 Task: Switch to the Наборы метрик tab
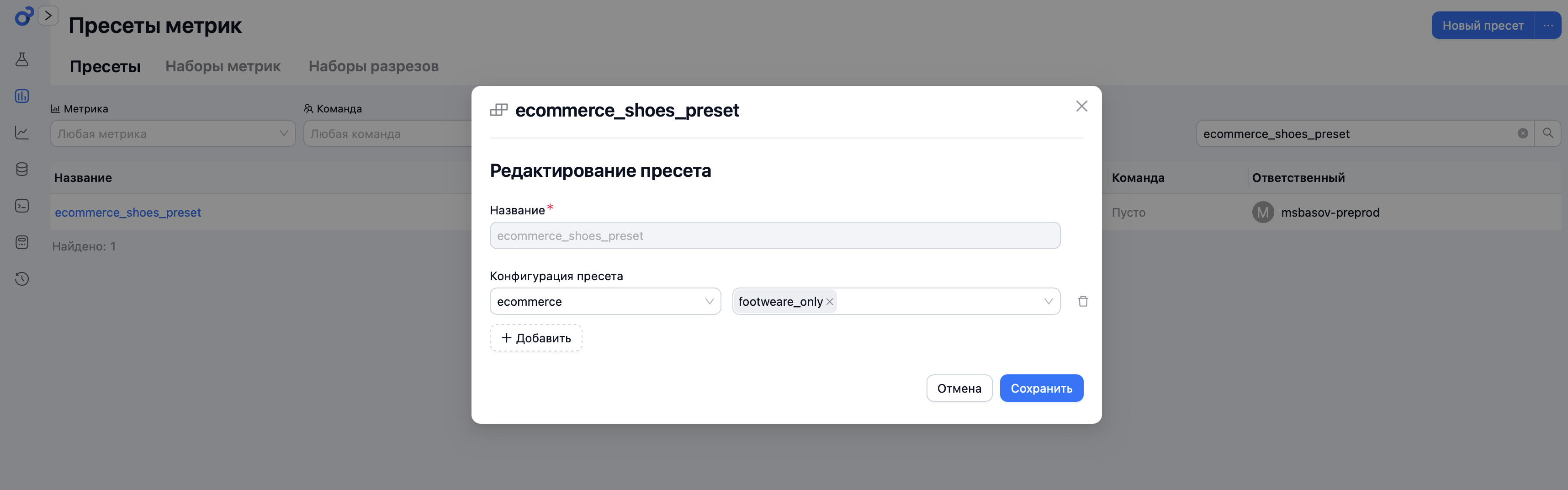pos(223,66)
